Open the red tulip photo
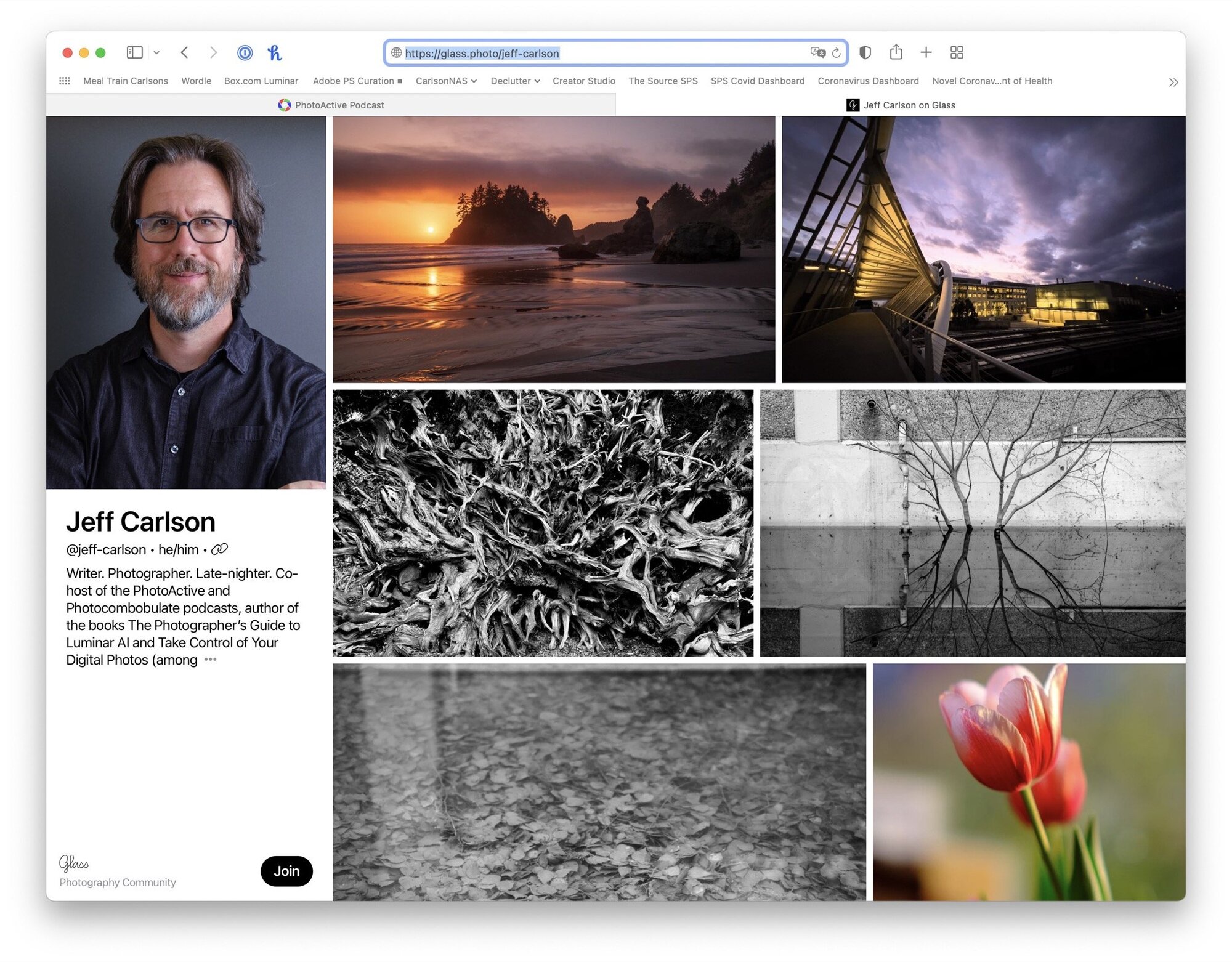Screen dimensions: 1232x962 (1029, 782)
